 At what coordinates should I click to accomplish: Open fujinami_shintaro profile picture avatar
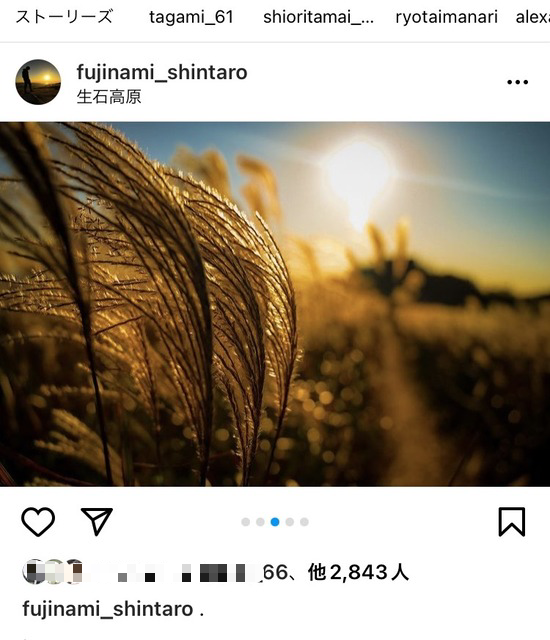[x=38, y=82]
